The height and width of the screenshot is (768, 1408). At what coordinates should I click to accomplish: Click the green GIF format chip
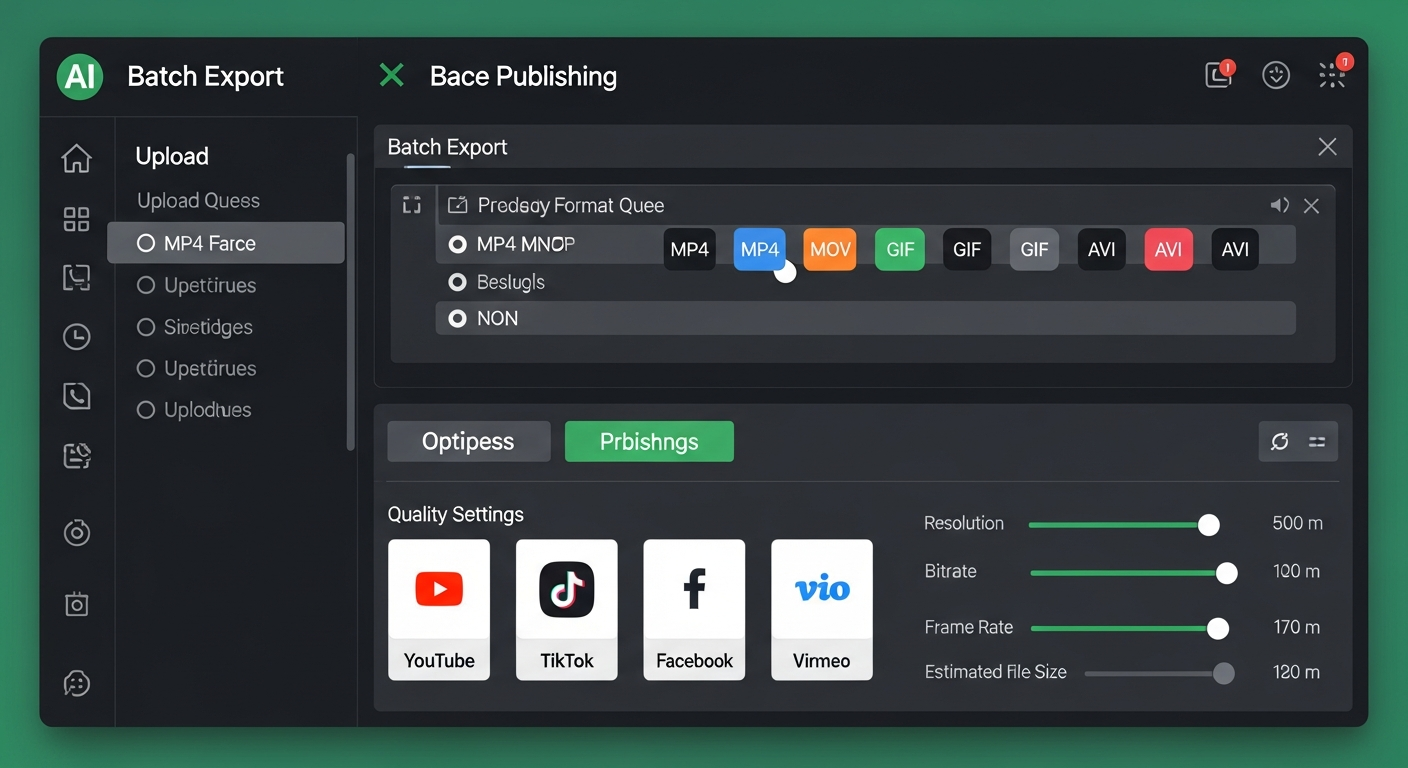click(900, 249)
